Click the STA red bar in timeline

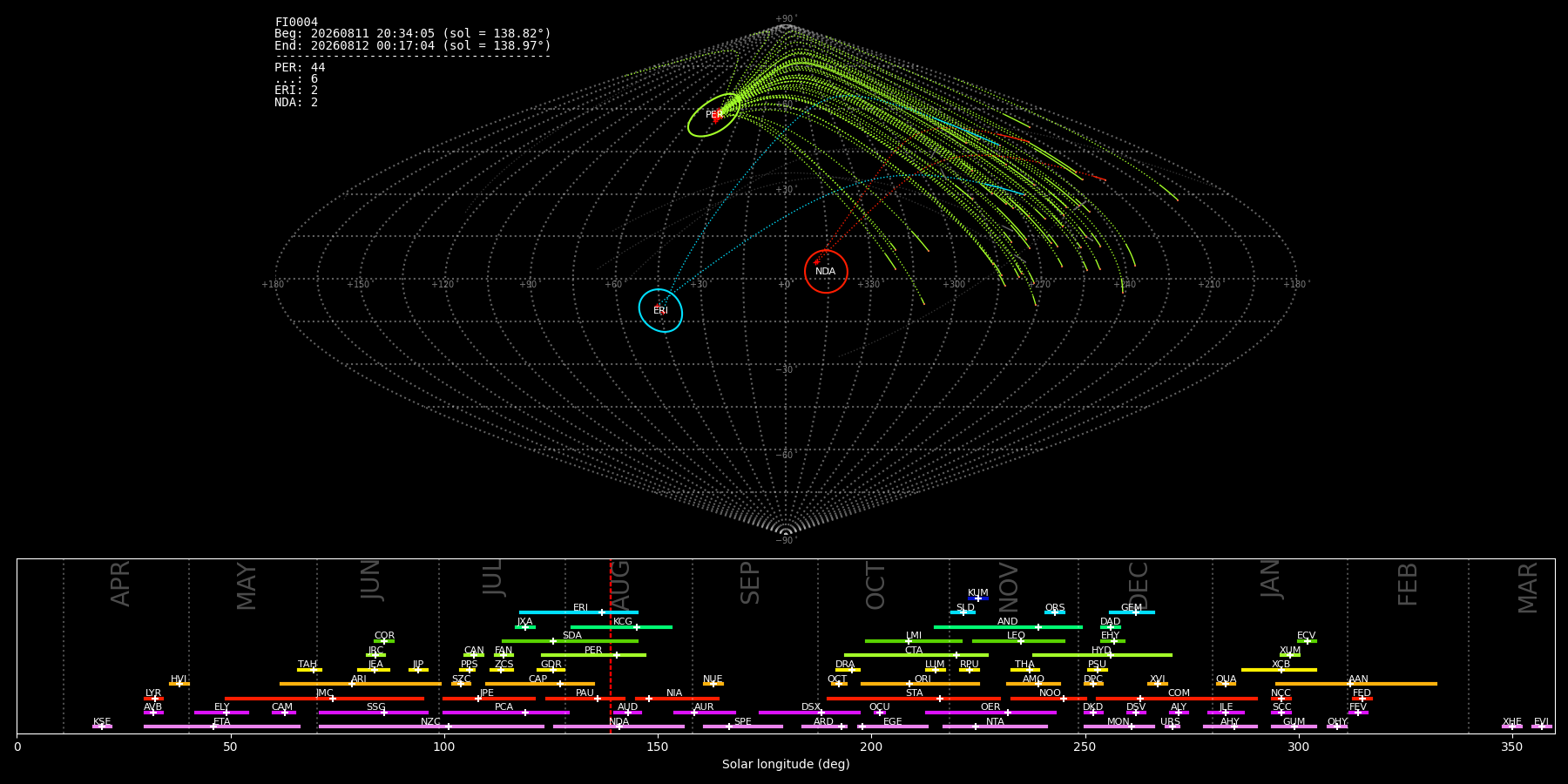click(914, 698)
